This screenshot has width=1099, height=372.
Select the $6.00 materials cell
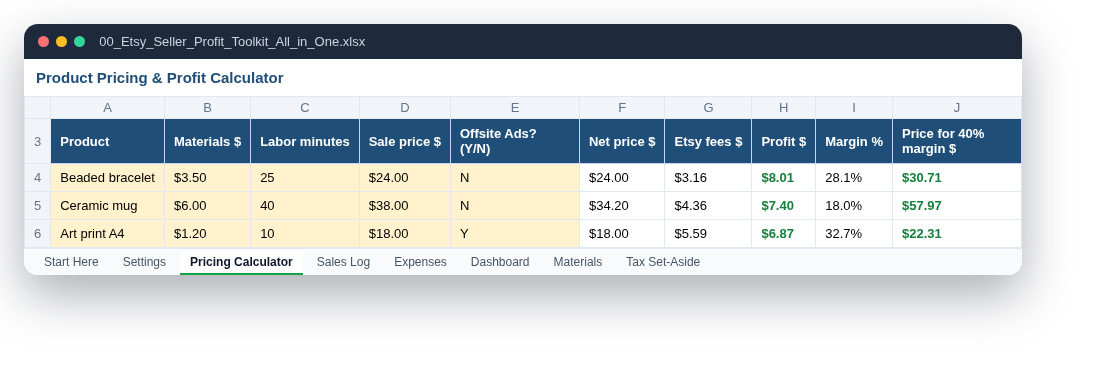(x=207, y=206)
